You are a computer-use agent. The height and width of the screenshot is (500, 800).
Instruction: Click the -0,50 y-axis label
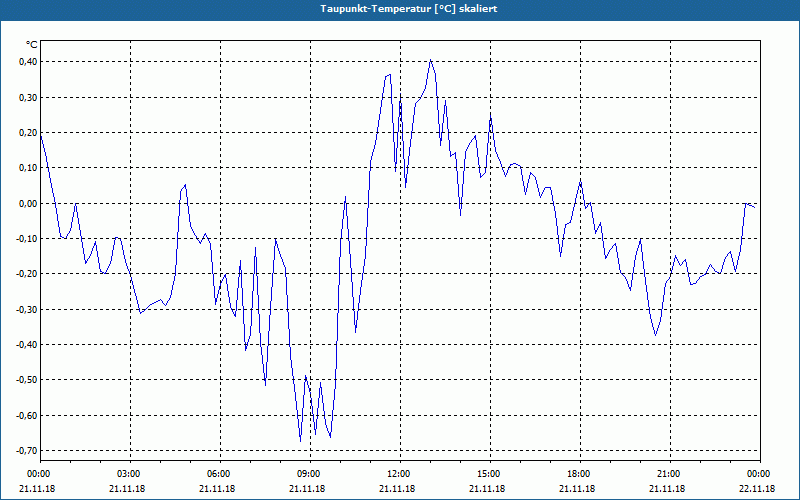[x=27, y=380]
